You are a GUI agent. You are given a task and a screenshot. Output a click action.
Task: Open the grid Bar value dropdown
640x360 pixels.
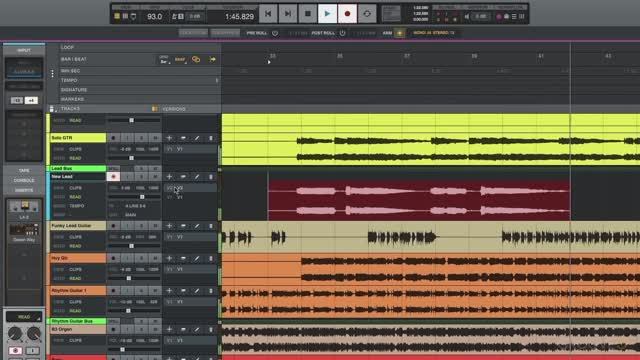[164, 60]
